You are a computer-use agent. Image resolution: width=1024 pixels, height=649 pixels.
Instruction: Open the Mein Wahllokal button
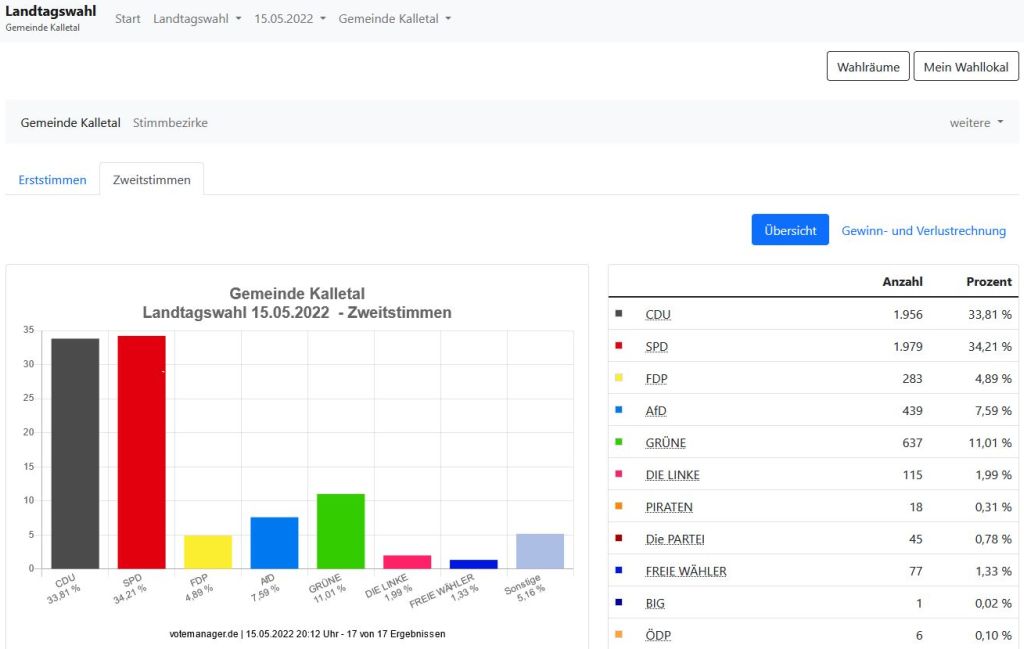tap(966, 67)
